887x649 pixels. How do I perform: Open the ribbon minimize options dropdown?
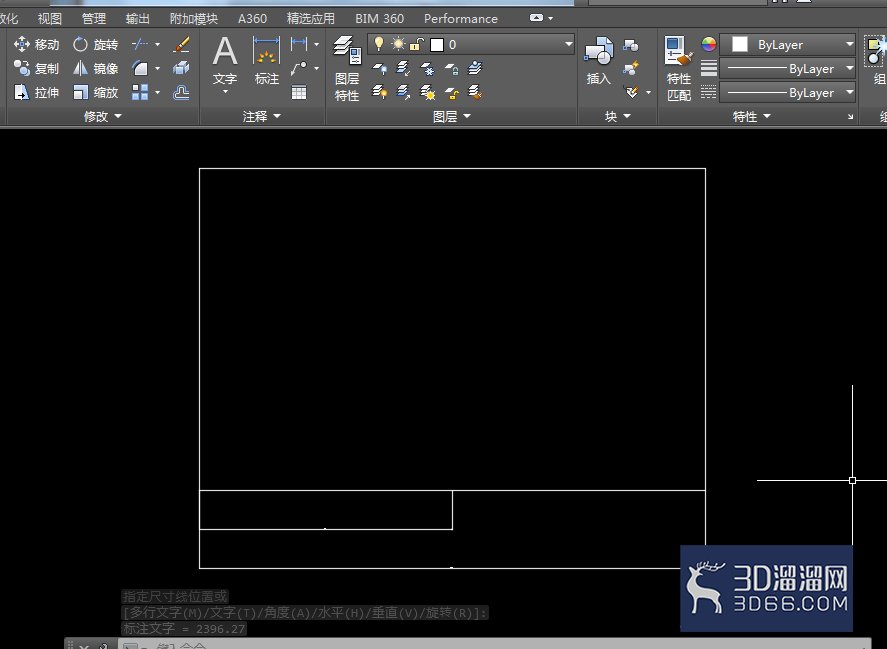[x=550, y=18]
